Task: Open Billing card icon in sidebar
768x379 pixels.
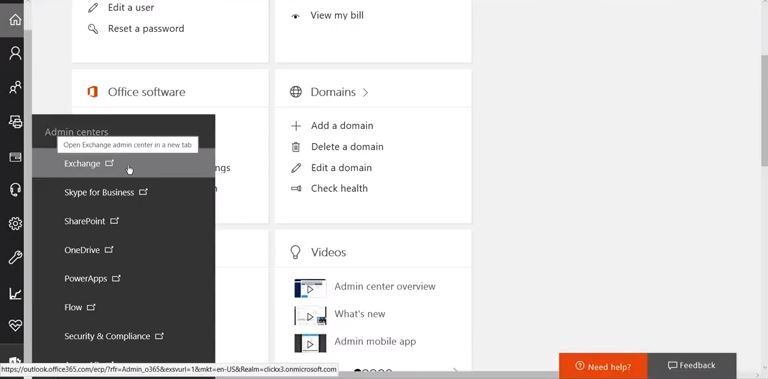Action: [15, 157]
